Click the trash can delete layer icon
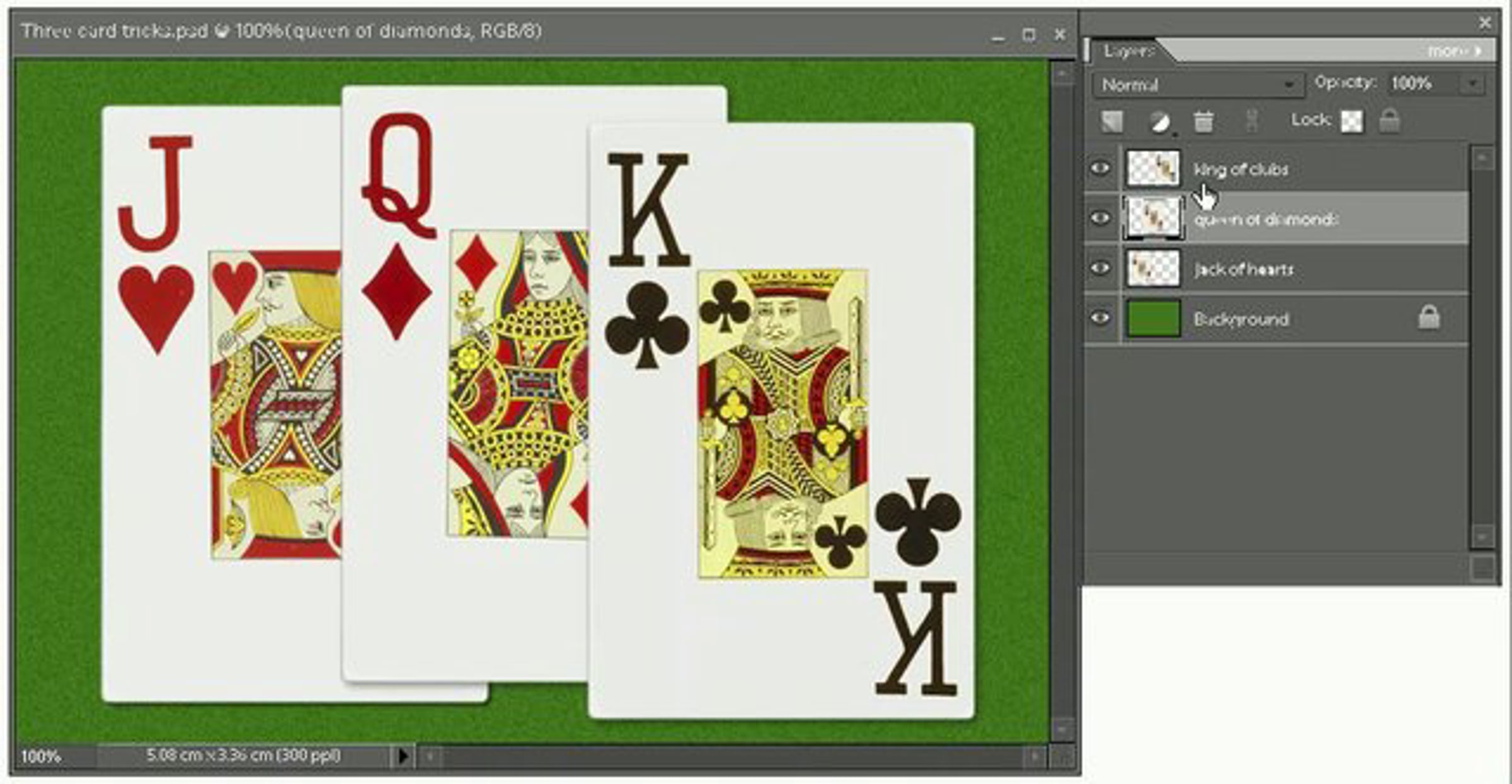This screenshot has height=784, width=1512. (x=1203, y=121)
